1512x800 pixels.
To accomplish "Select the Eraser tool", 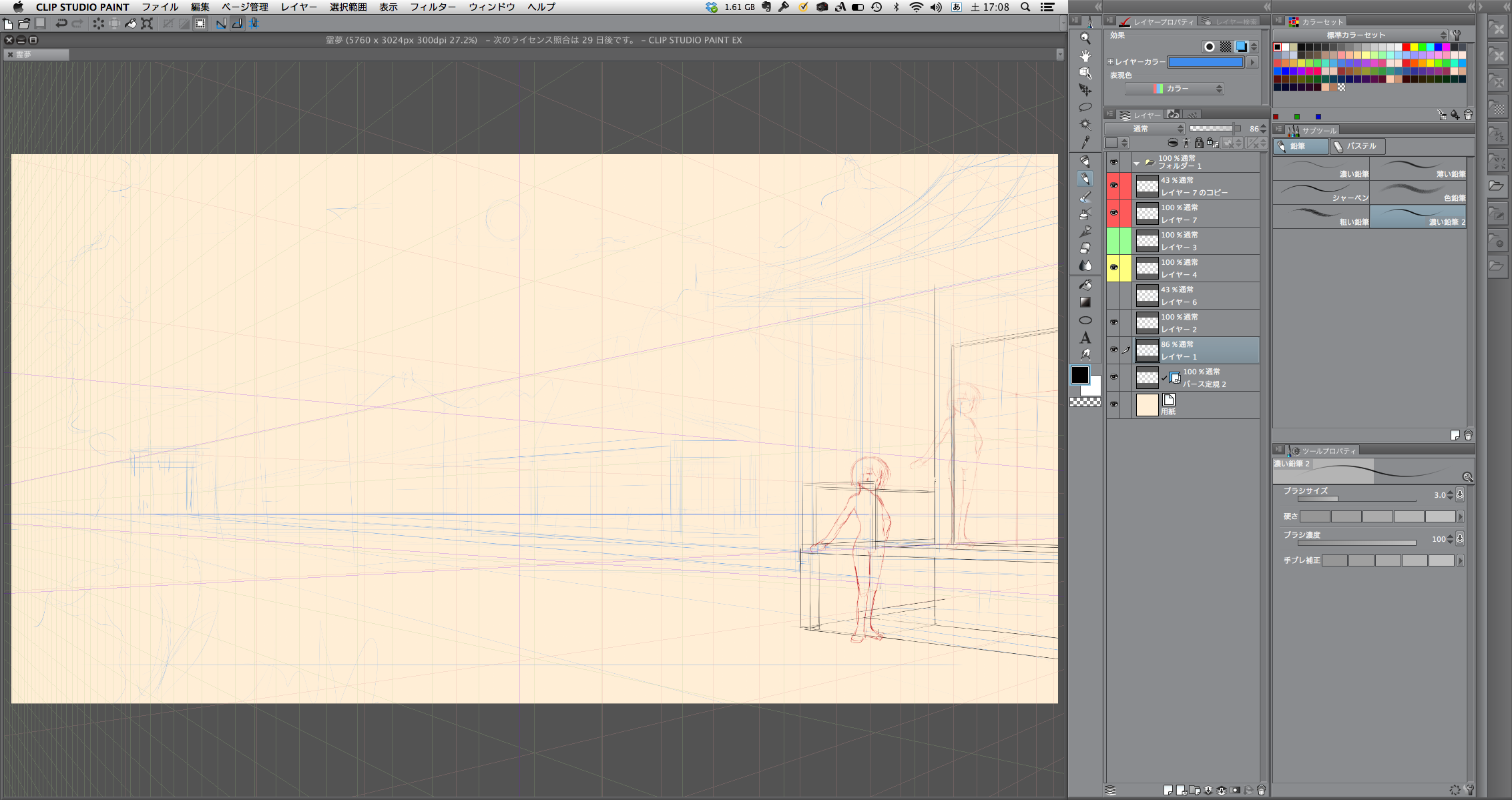I will [1085, 248].
